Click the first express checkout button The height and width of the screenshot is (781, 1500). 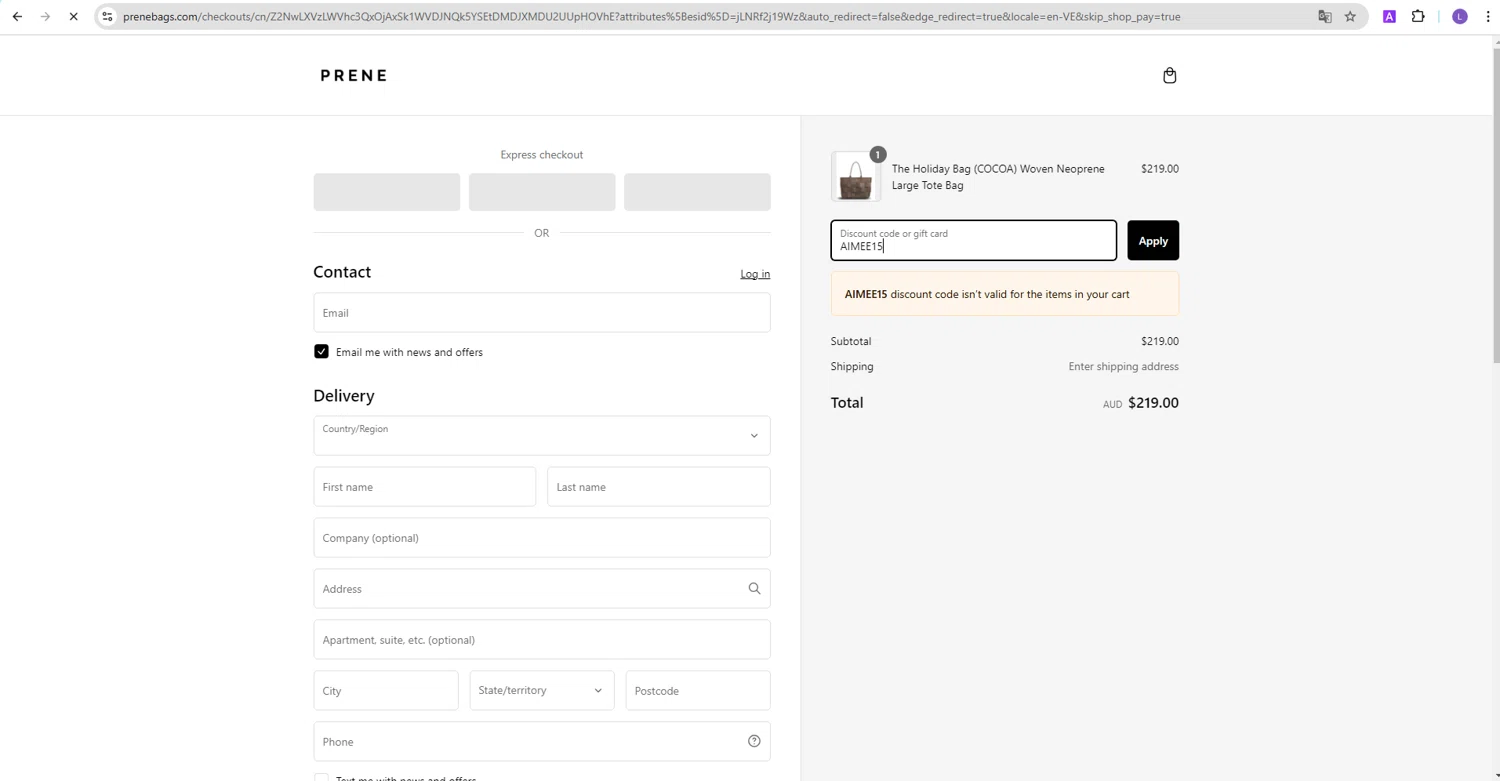click(387, 192)
